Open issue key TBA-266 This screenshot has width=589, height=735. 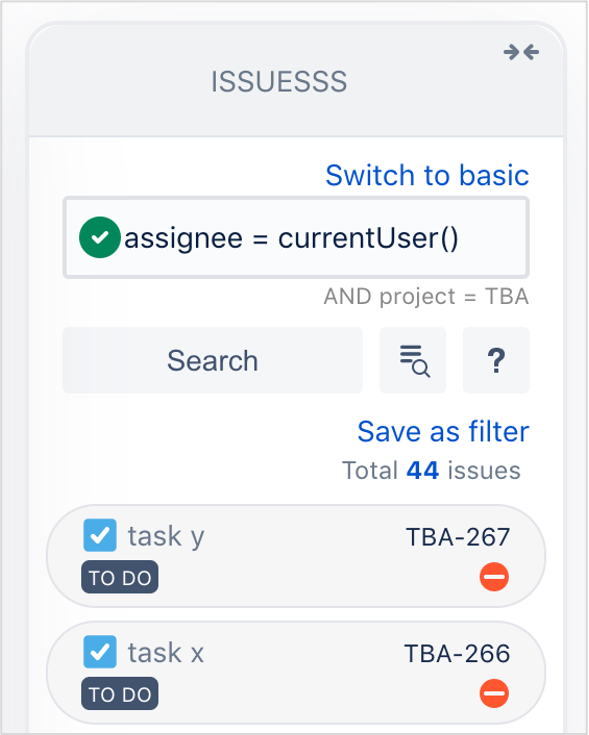point(457,653)
